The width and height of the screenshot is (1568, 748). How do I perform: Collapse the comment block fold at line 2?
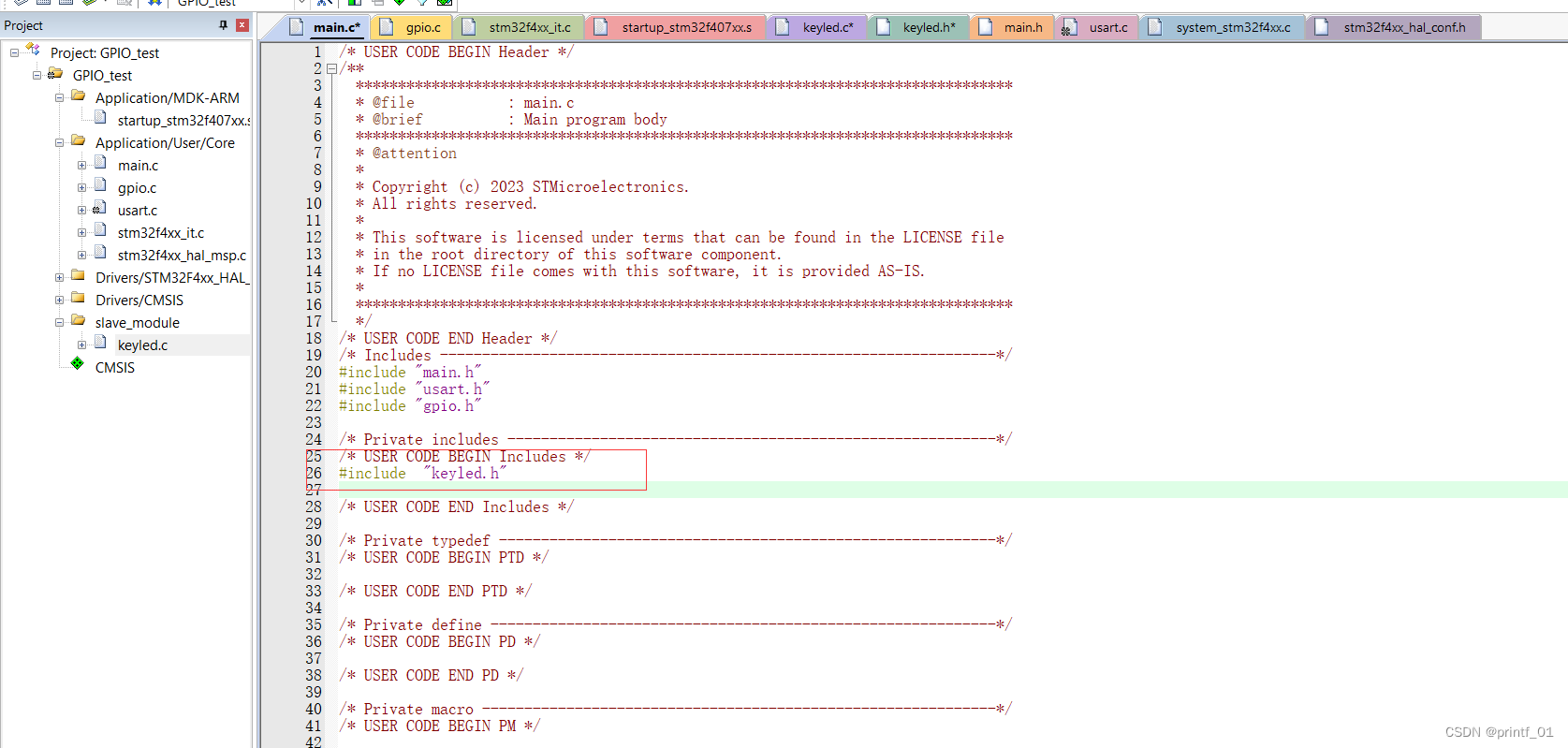[x=331, y=69]
